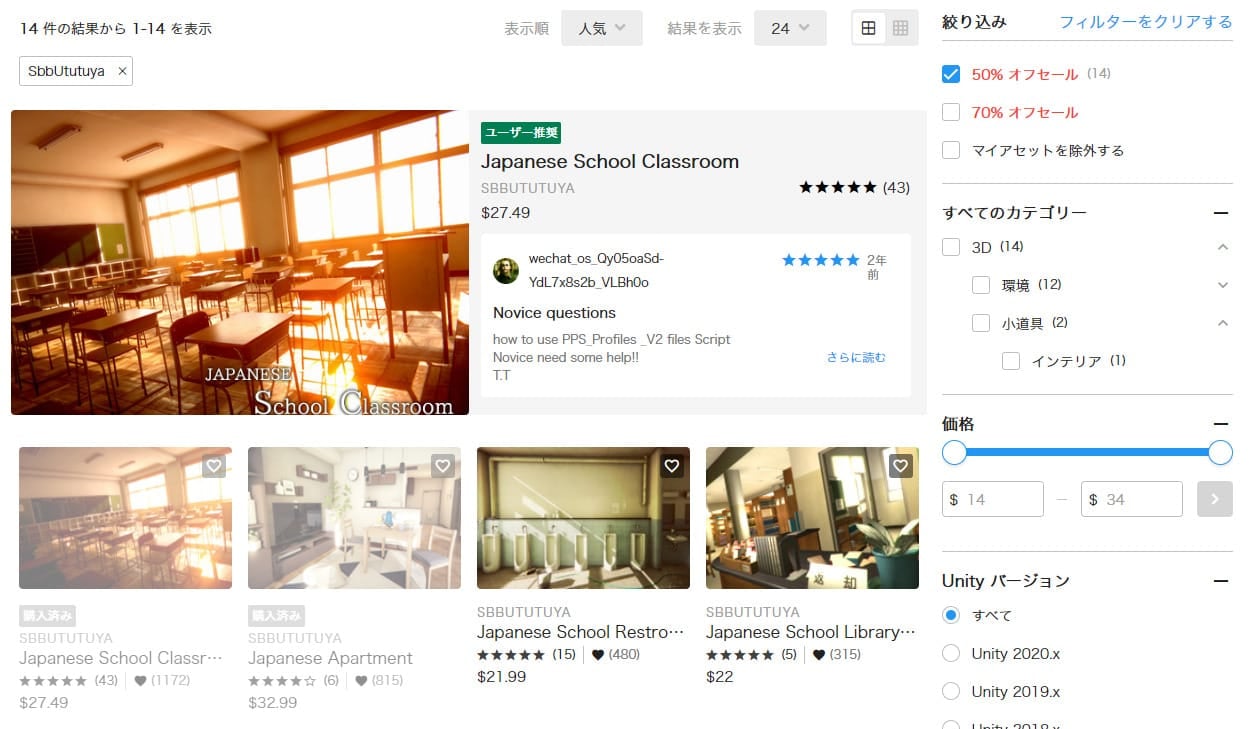Uncheck the 50% オフセール filter
The image size is (1251, 729).
coord(951,74)
